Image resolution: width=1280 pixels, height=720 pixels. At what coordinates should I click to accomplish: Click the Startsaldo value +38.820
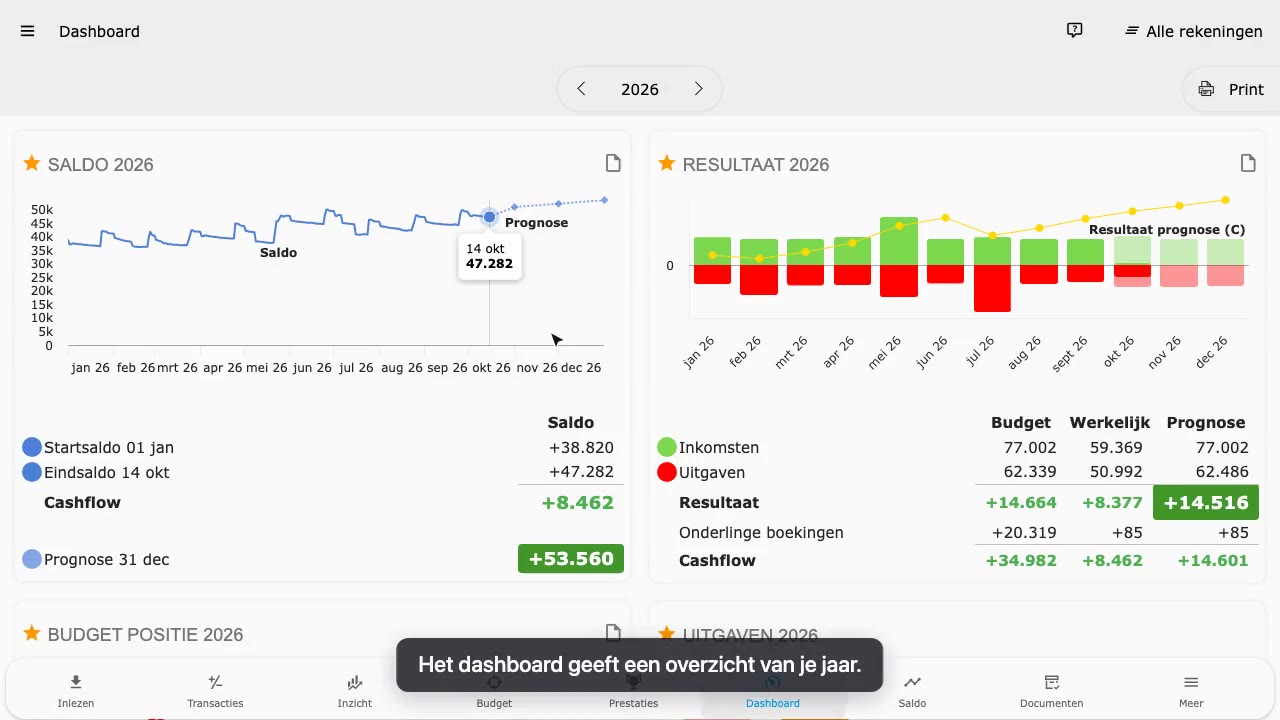(x=581, y=448)
